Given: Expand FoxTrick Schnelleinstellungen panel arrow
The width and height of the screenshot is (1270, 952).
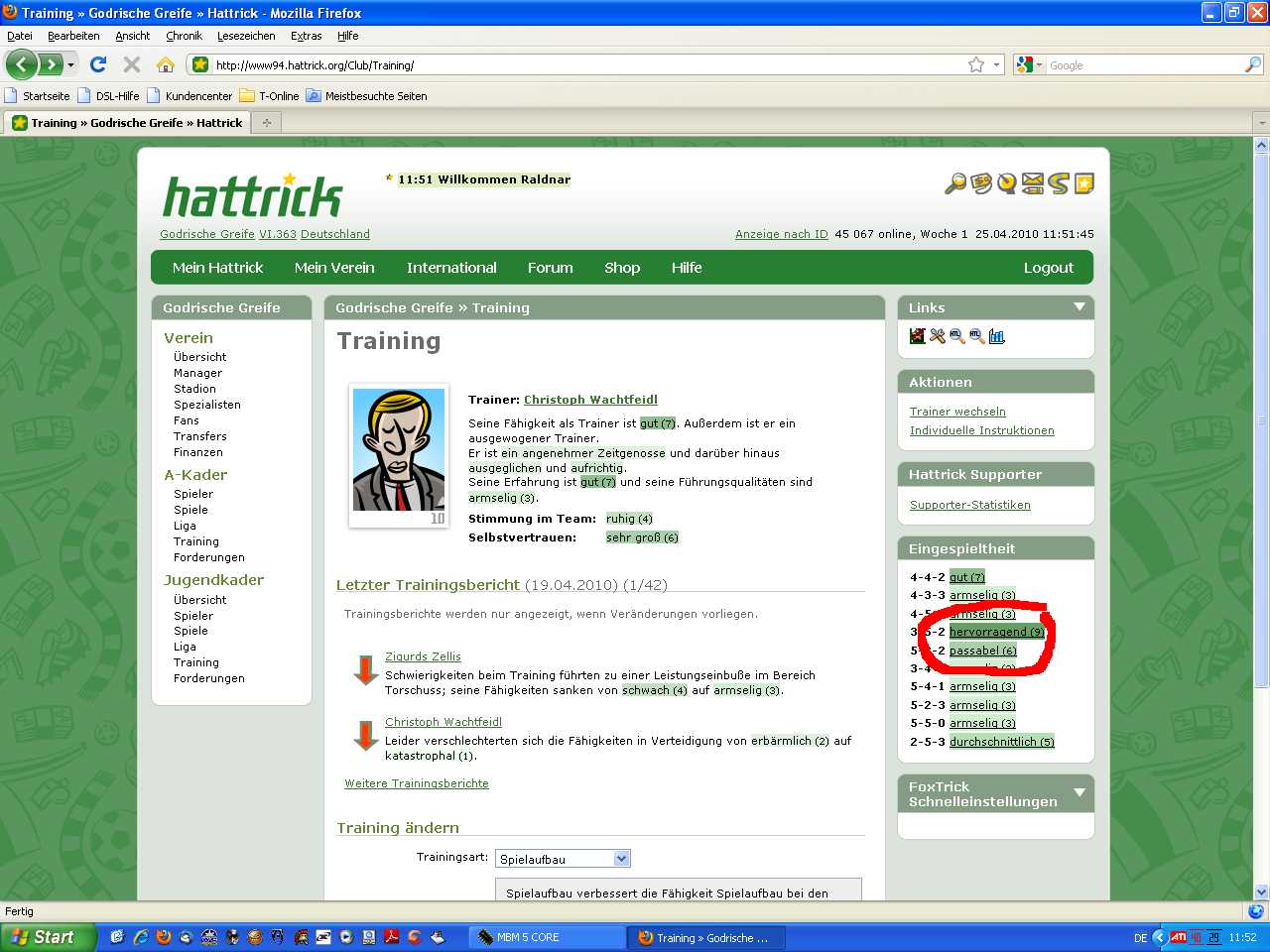Looking at the screenshot, I should click(1079, 793).
